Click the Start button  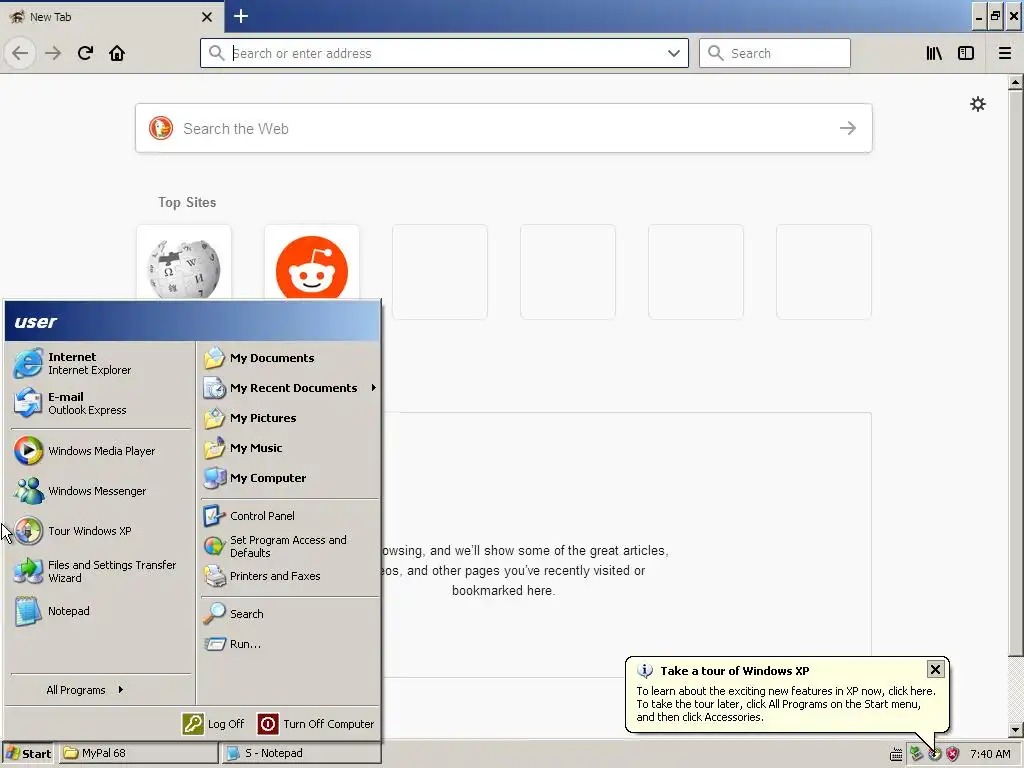click(27, 753)
